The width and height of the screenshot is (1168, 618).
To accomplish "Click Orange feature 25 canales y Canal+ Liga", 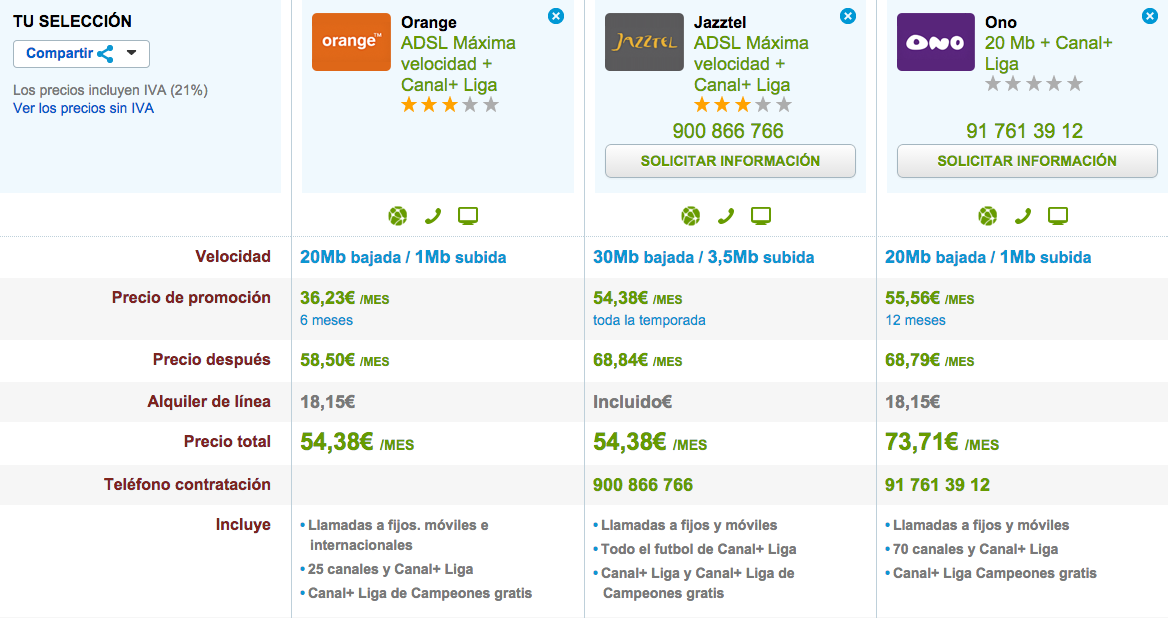I will 390,570.
